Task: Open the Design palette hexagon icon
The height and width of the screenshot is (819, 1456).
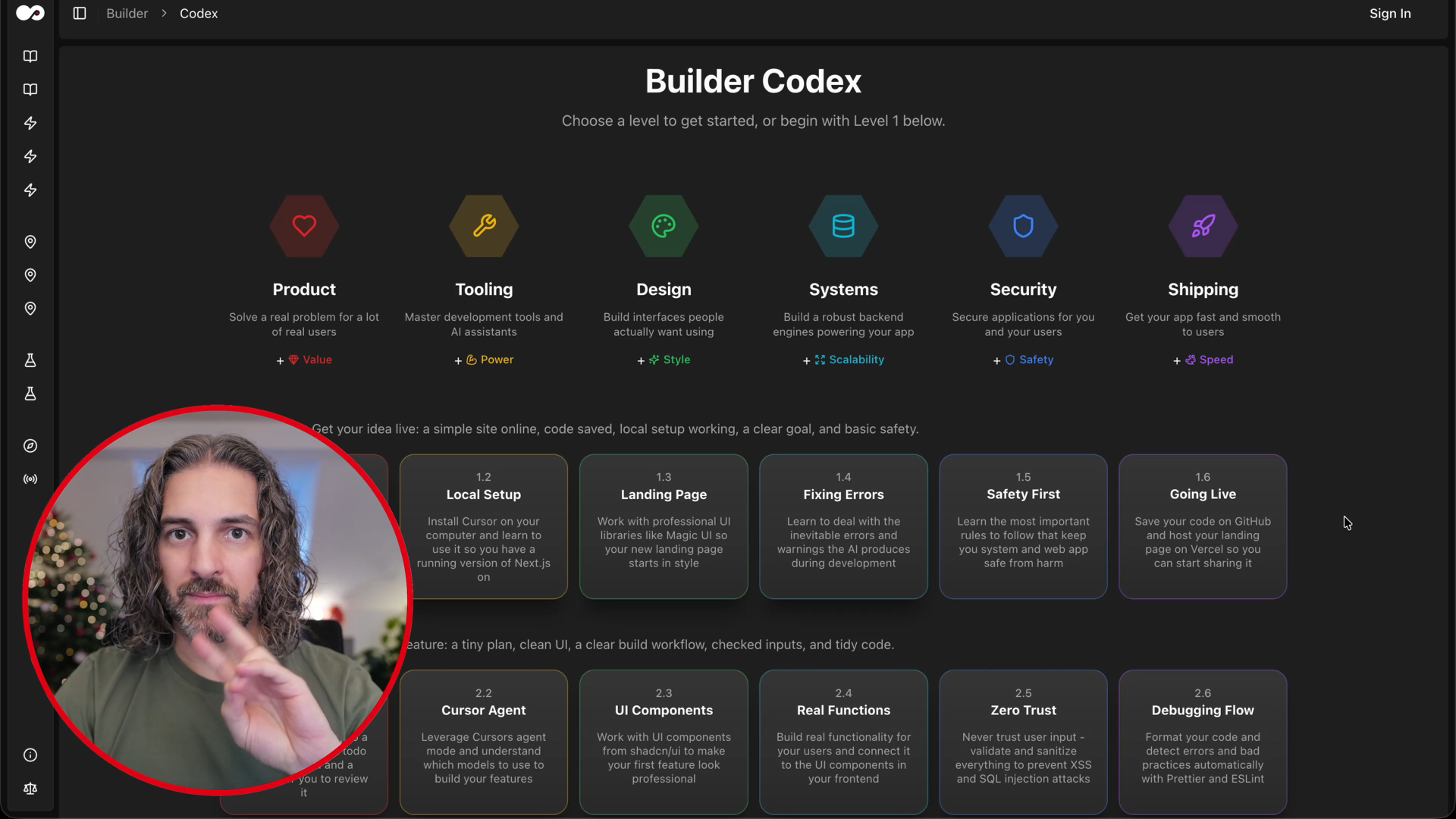Action: pos(663,226)
